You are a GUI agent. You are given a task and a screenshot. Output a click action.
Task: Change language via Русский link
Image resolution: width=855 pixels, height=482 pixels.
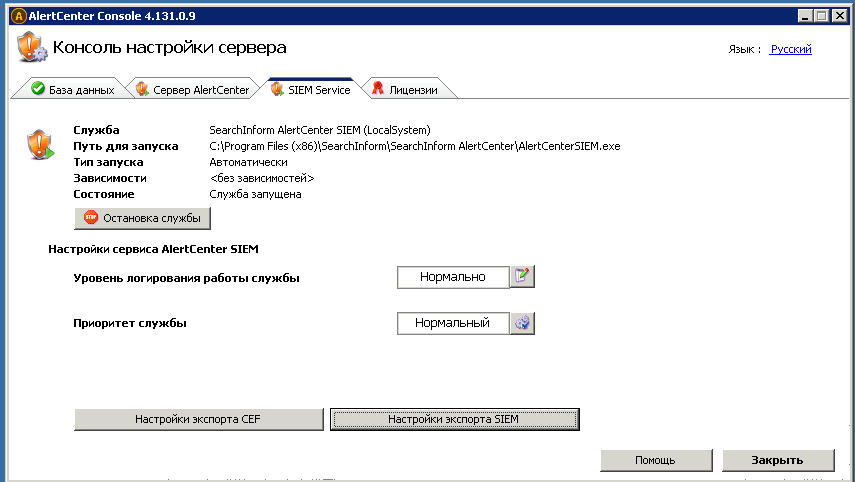click(x=791, y=49)
